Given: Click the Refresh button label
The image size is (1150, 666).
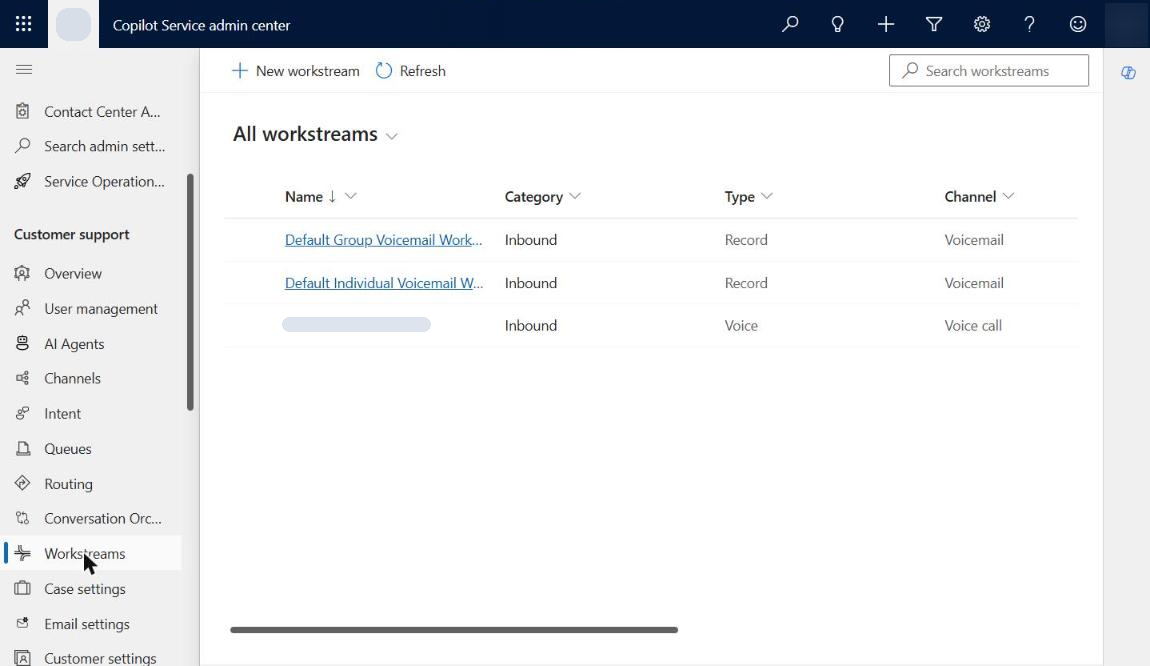Looking at the screenshot, I should coord(422,70).
